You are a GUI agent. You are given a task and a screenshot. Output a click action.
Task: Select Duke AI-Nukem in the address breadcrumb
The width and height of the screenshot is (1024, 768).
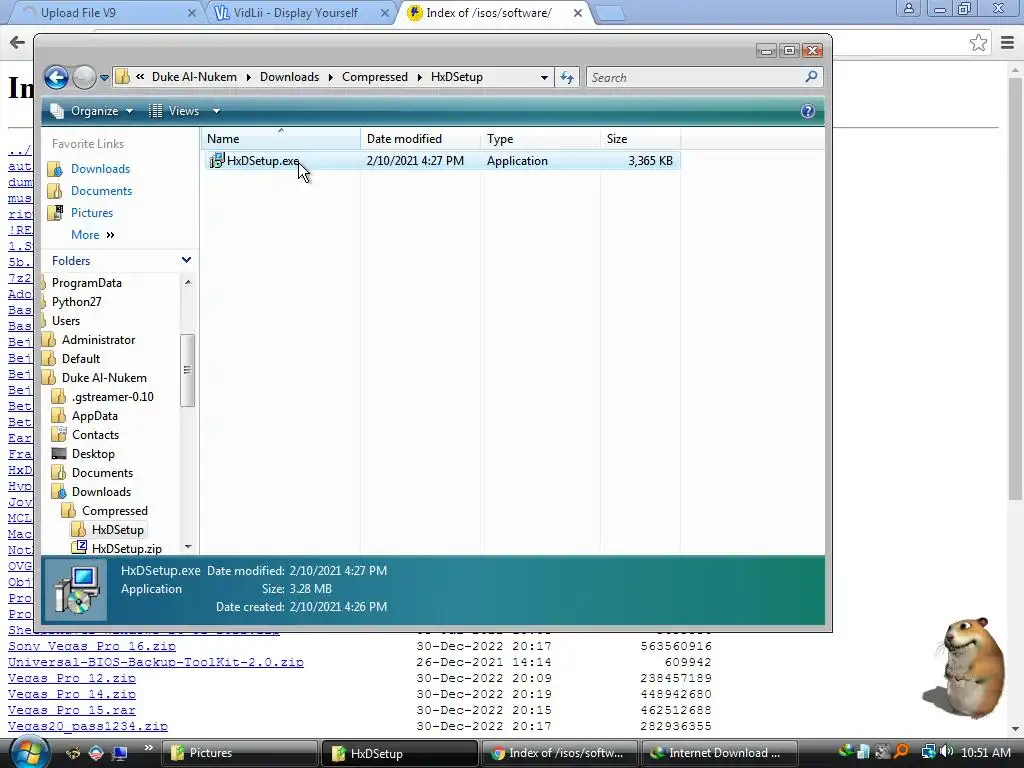pos(195,77)
